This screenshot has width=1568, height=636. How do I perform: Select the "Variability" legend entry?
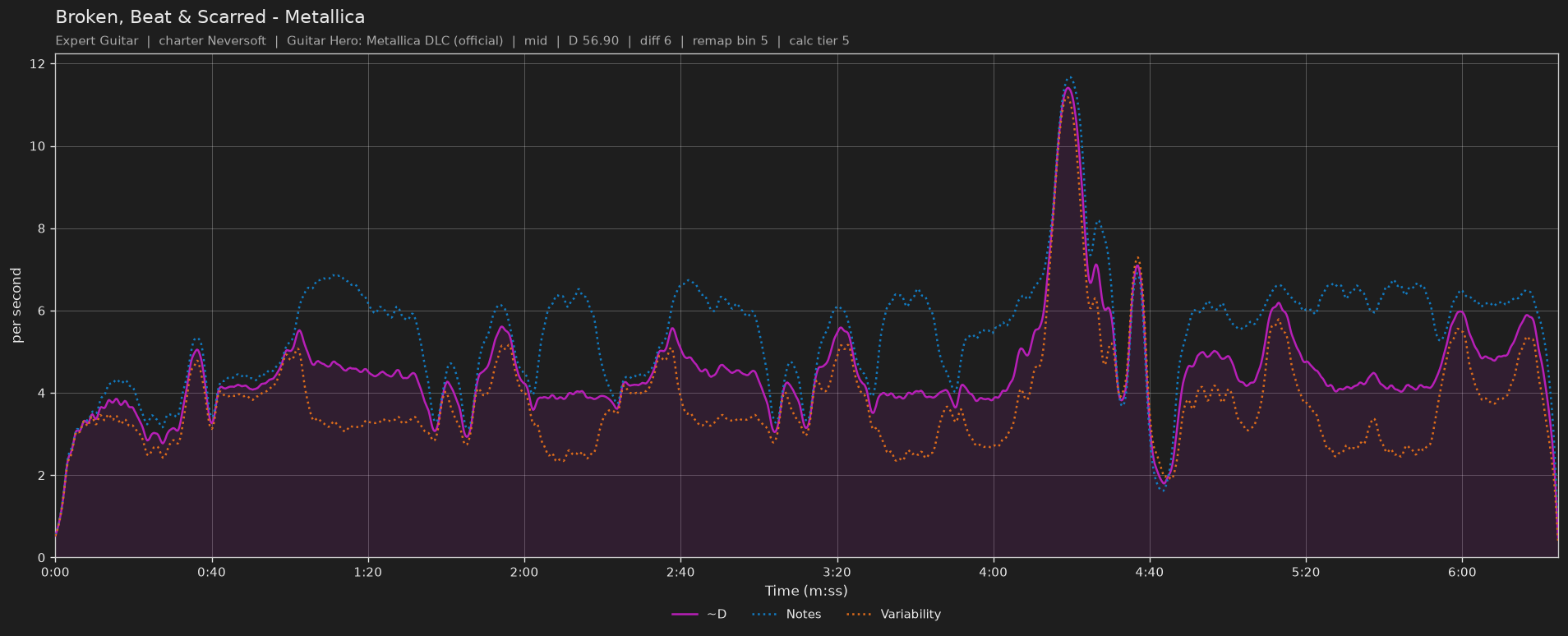892,615
